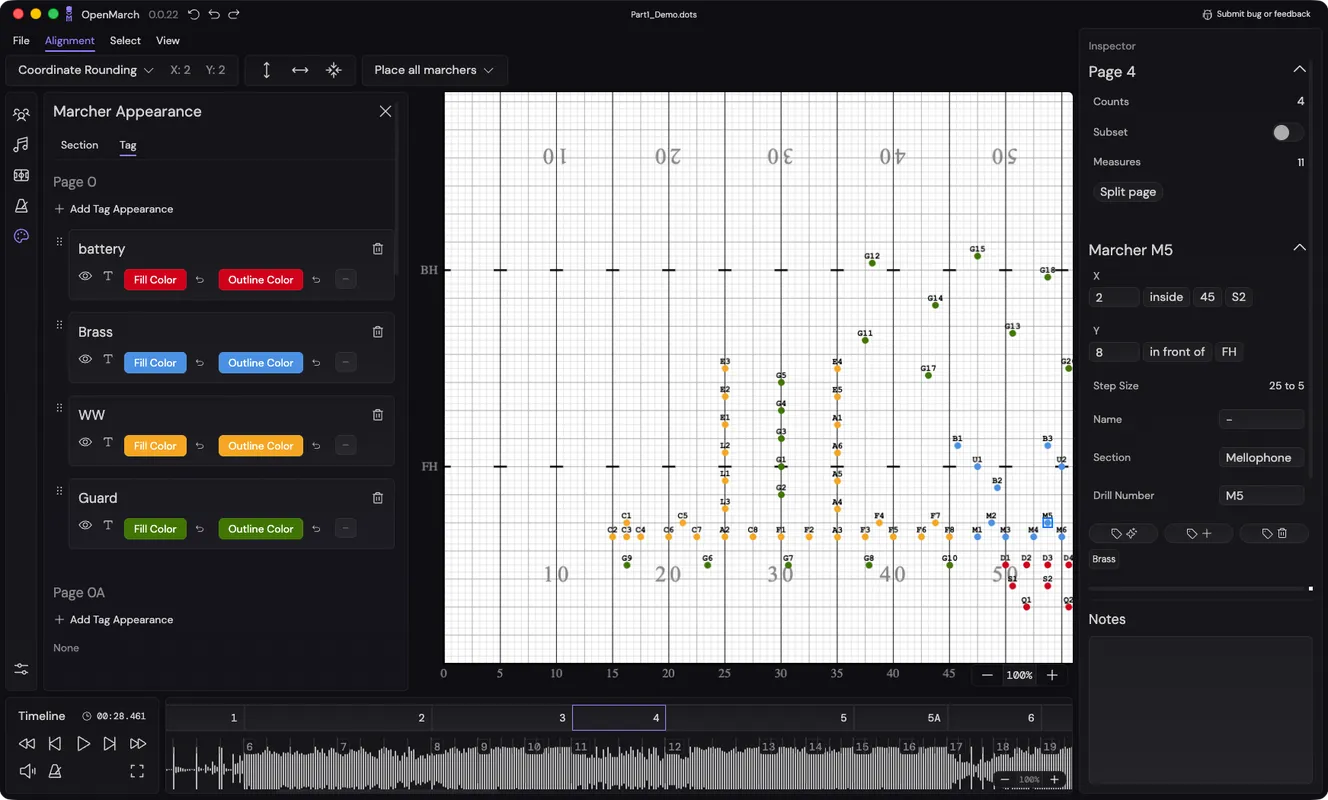Click Split page button
The image size is (1328, 800).
[1127, 192]
